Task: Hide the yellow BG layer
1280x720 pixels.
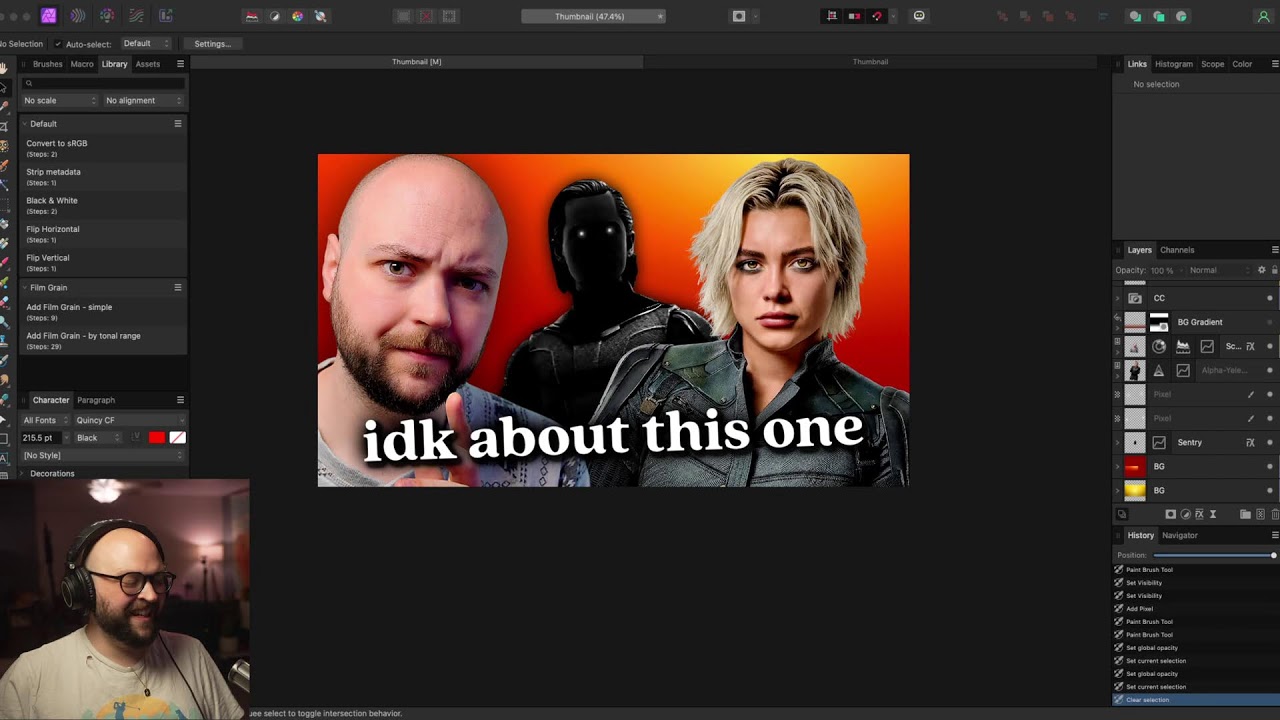Action: [1270, 490]
